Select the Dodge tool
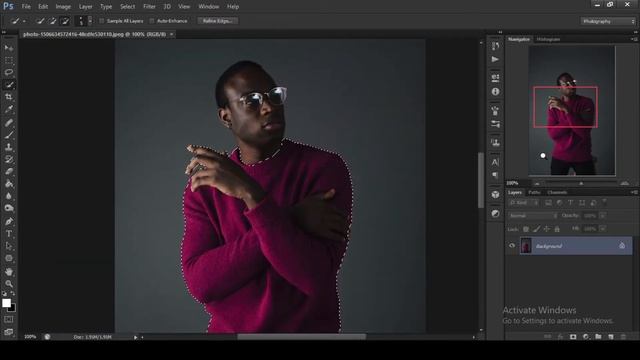The image size is (640, 360). click(9, 208)
